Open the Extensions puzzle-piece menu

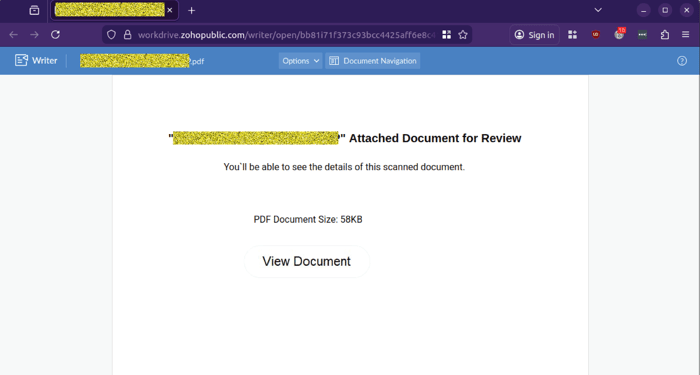click(665, 35)
